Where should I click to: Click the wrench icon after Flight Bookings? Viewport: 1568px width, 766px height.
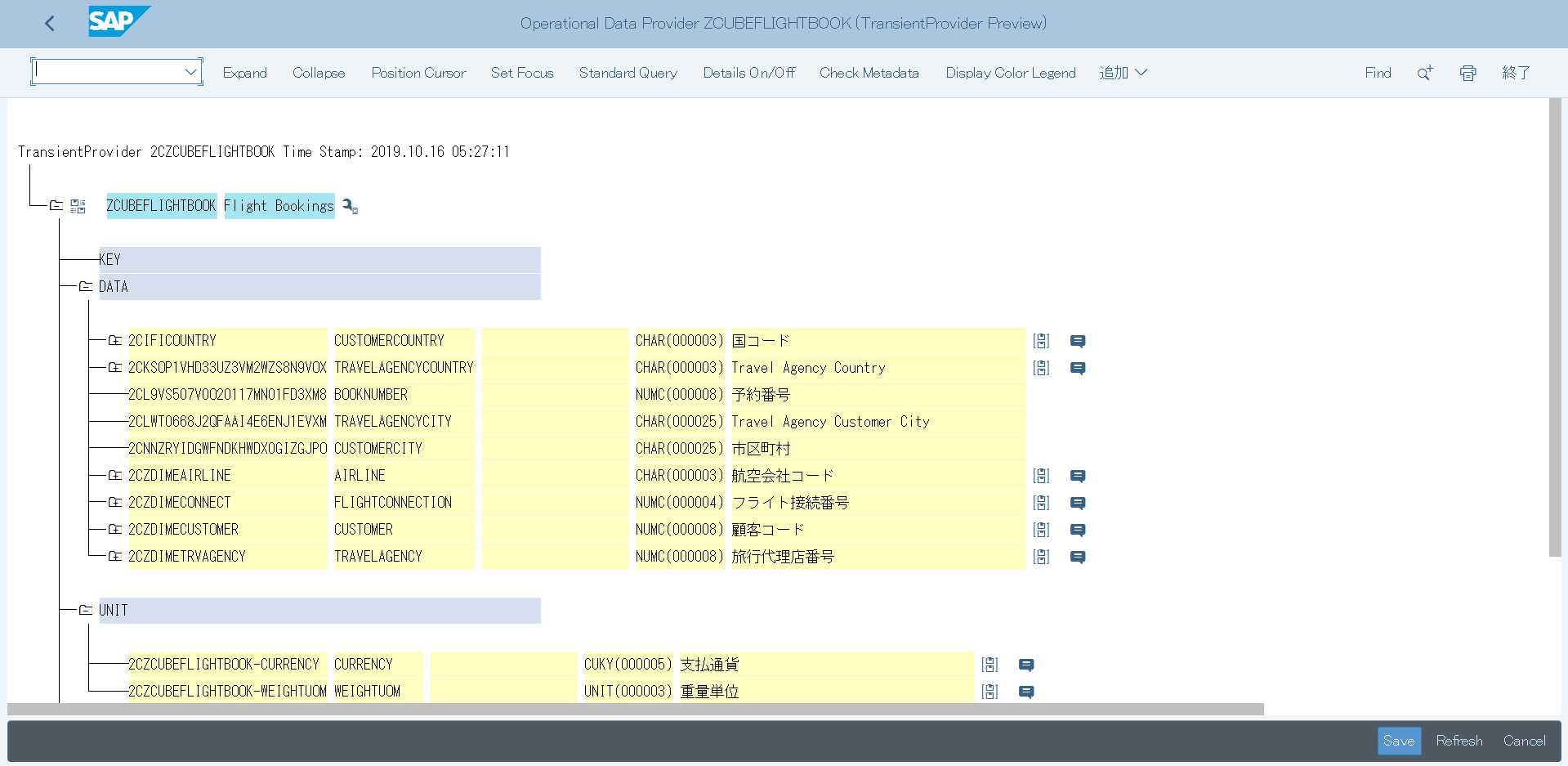[350, 206]
